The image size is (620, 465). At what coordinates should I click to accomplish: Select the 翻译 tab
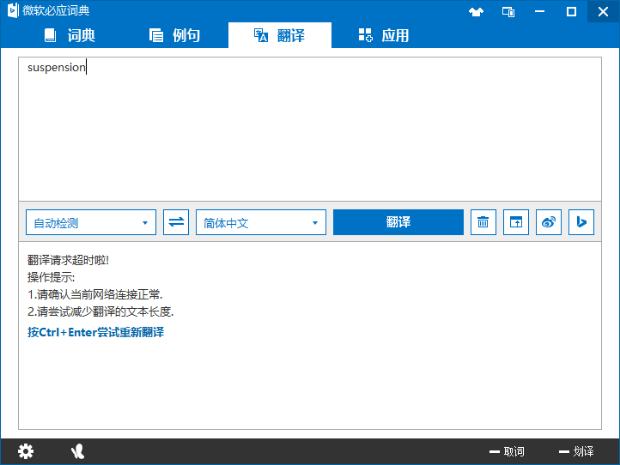280,36
